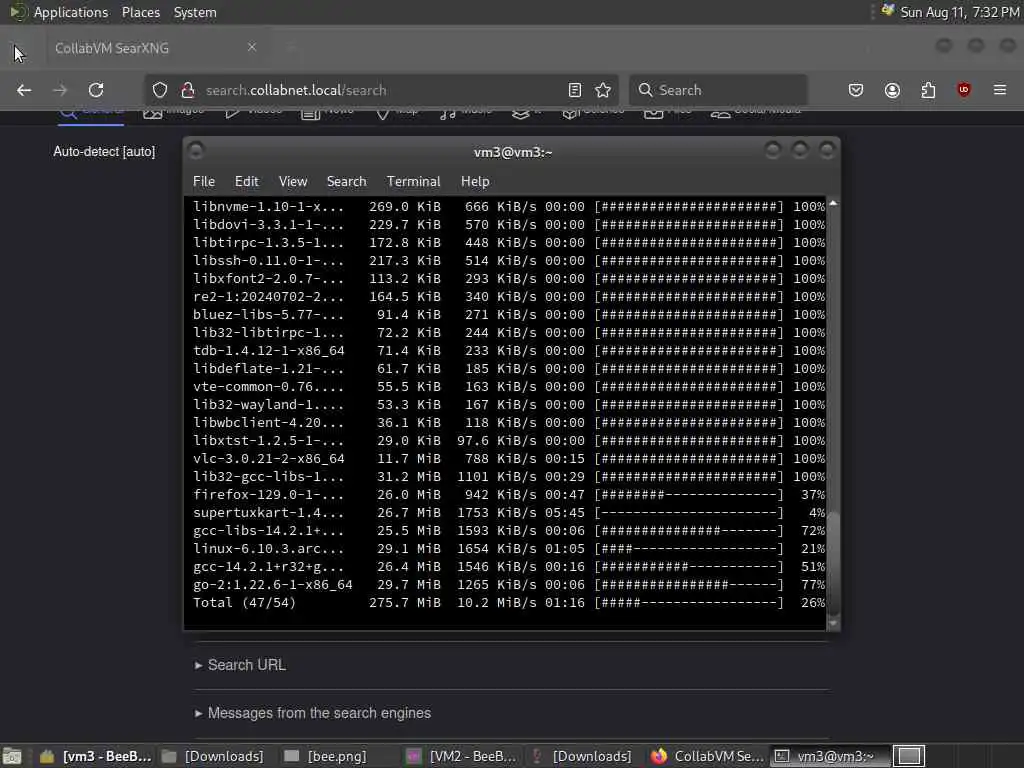Click the magnifier icon in the search box
This screenshot has height=768, width=1024.
pyautogui.click(x=645, y=90)
